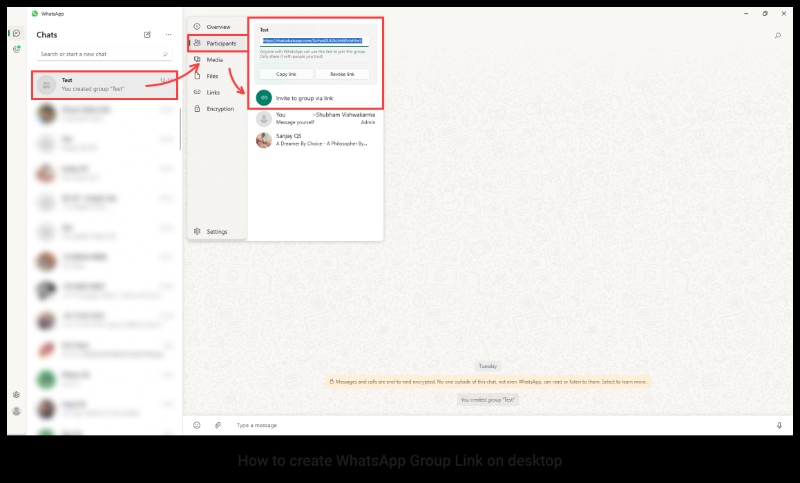The width and height of the screenshot is (800, 483).
Task: Record a voice message with the microphone
Action: coord(779,425)
